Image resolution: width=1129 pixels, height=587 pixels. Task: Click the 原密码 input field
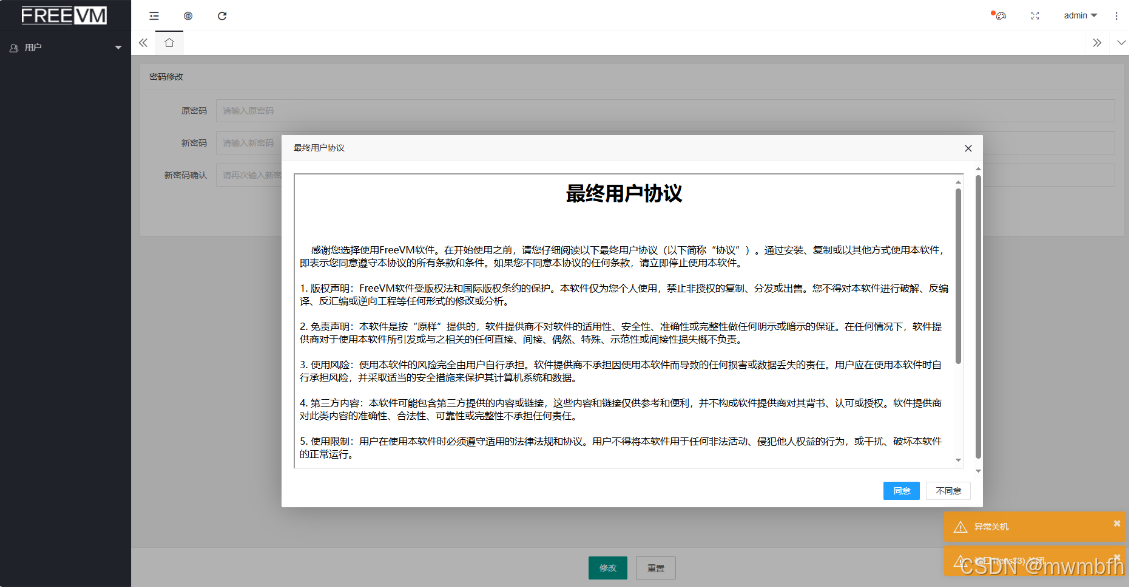(x=665, y=111)
